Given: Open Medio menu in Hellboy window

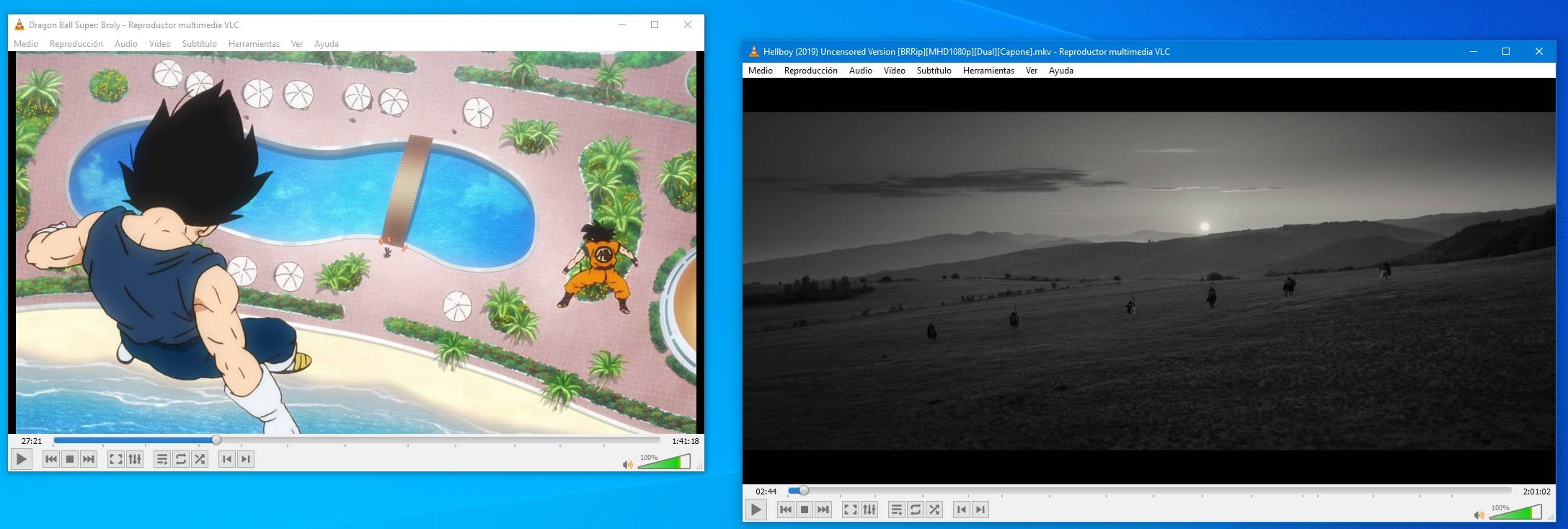Looking at the screenshot, I should (x=761, y=71).
